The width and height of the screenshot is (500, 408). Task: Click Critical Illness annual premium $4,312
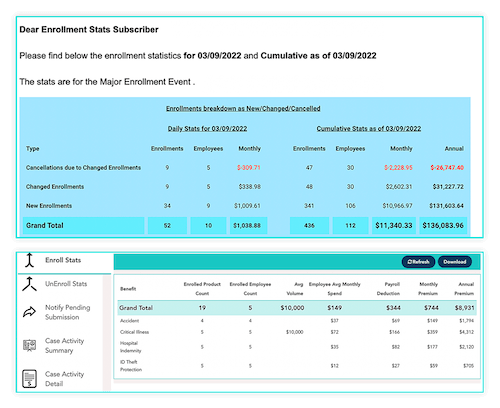click(x=466, y=332)
